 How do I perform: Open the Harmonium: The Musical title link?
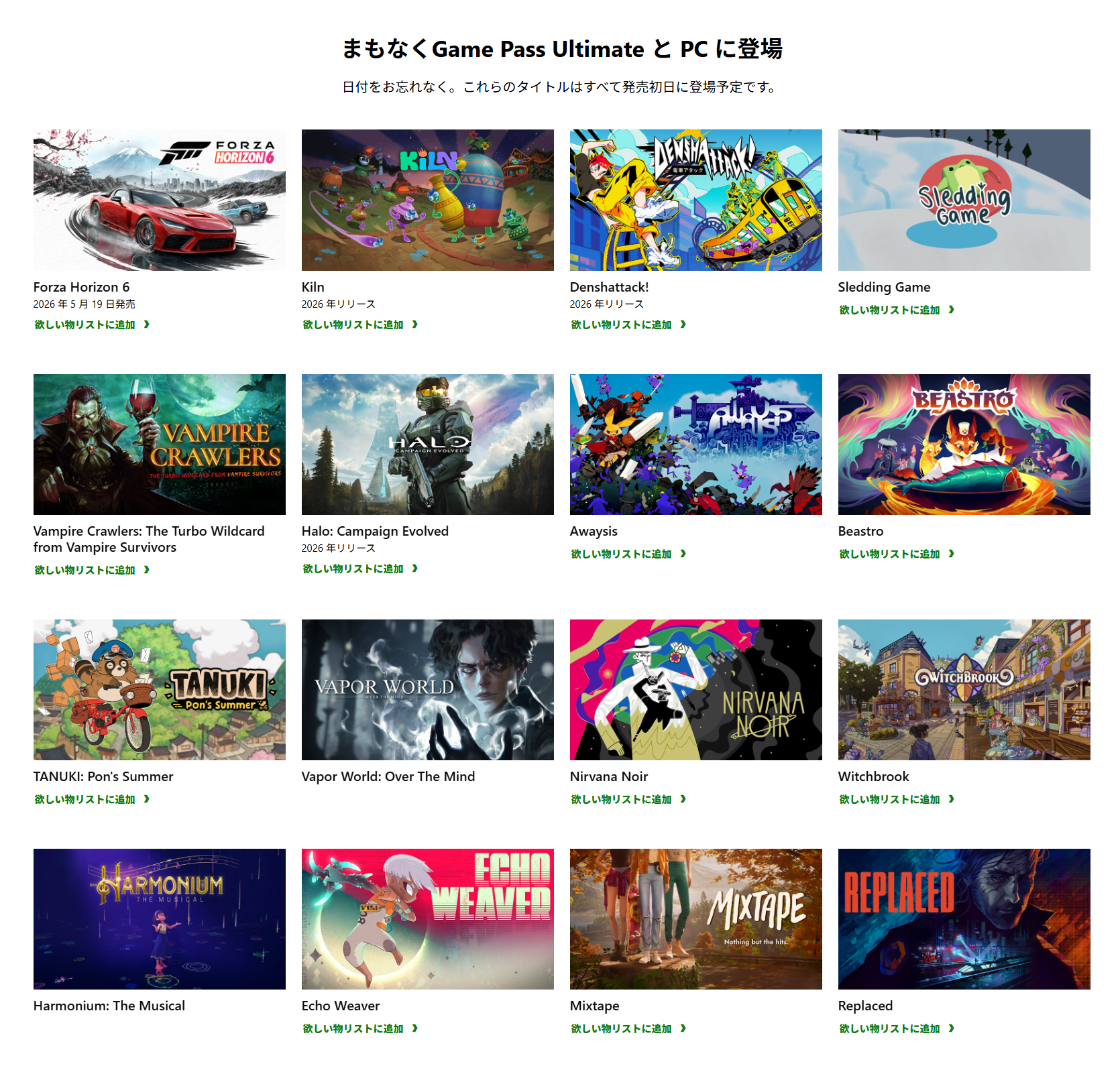[x=109, y=1006]
